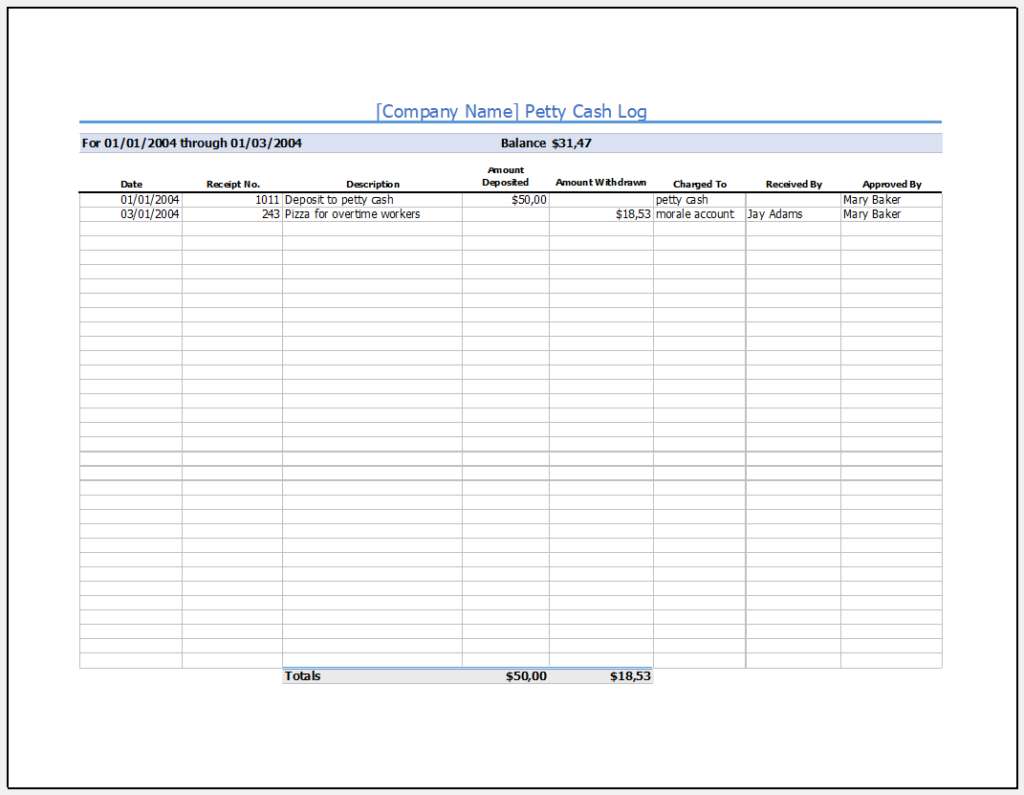Screen dimensions: 1024x795
Task: Click the date range text for 01/01/2004 through 01/03/2004
Action: [191, 143]
